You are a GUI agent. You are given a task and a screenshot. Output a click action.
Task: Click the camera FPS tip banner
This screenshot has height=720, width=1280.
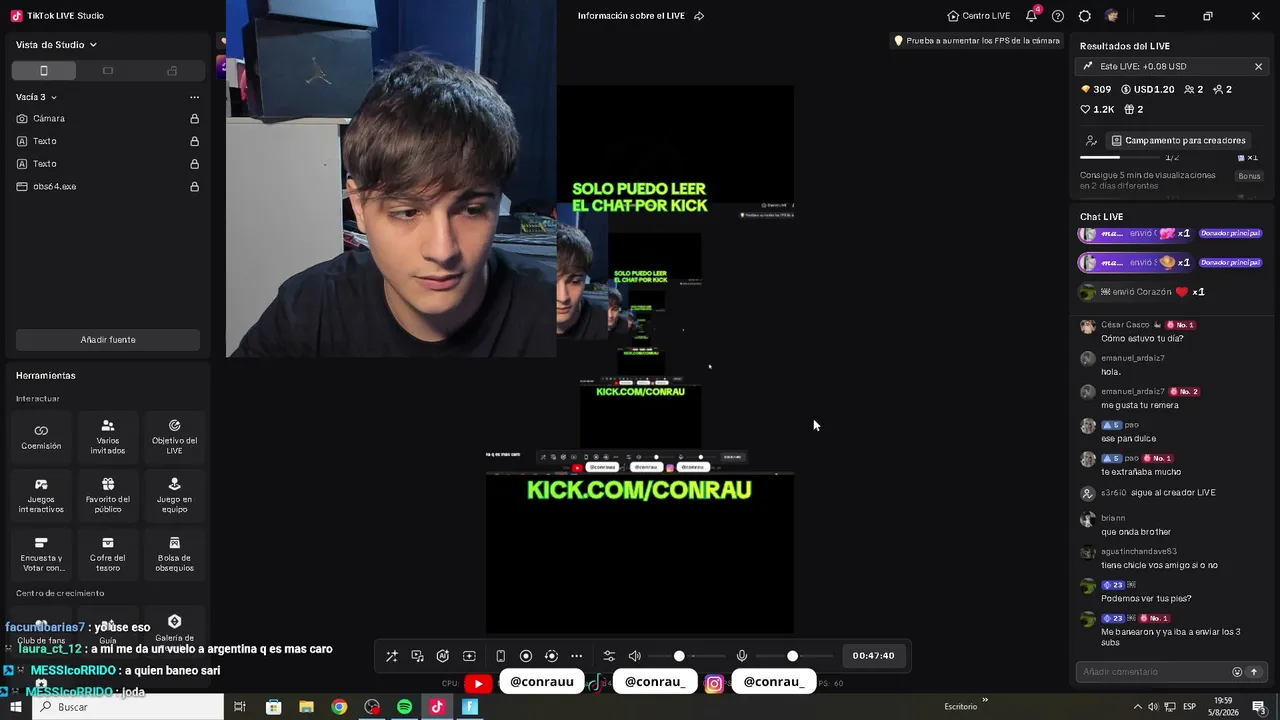pos(976,41)
